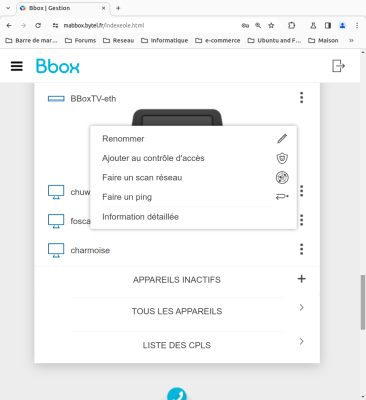Click the Bbox logo
366x400 pixels.
point(58,66)
